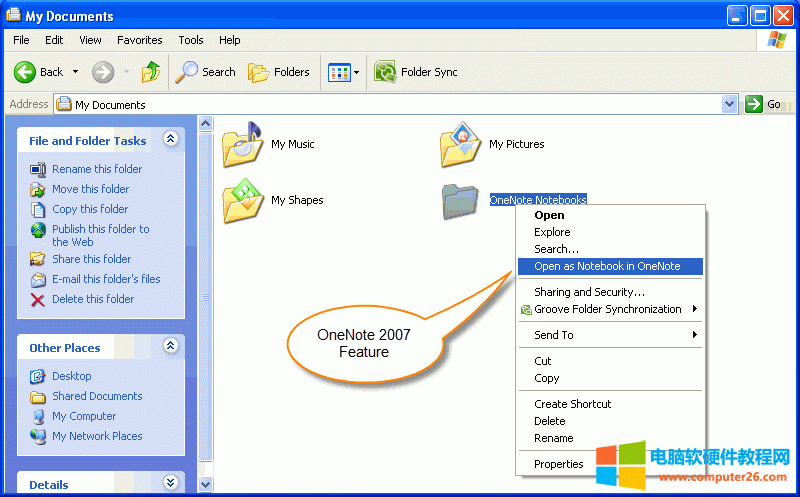Screen dimensions: 800x497
Task: Click the green Go arrow icon
Action: click(x=754, y=104)
